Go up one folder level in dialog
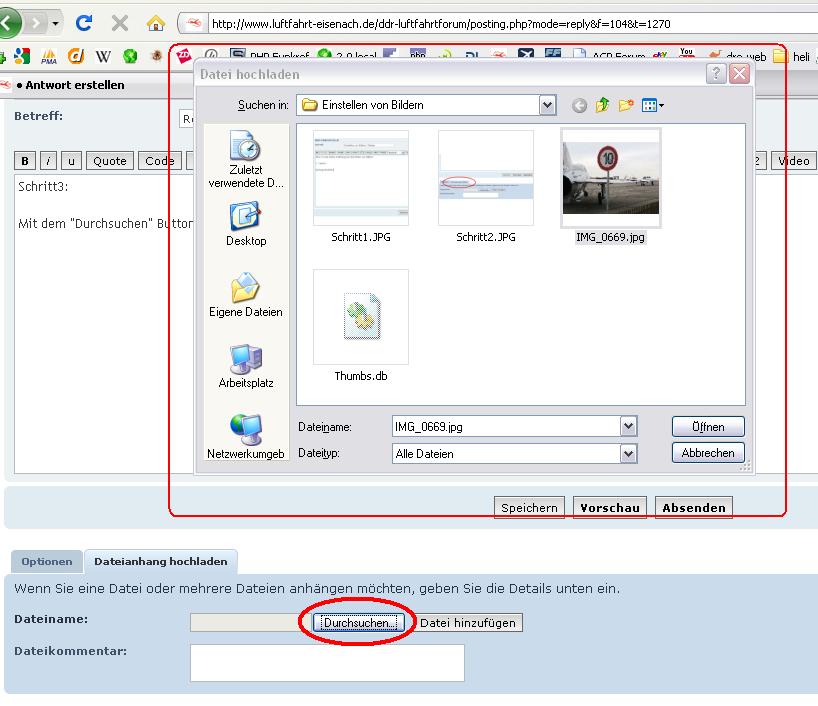This screenshot has height=706, width=818. click(603, 105)
